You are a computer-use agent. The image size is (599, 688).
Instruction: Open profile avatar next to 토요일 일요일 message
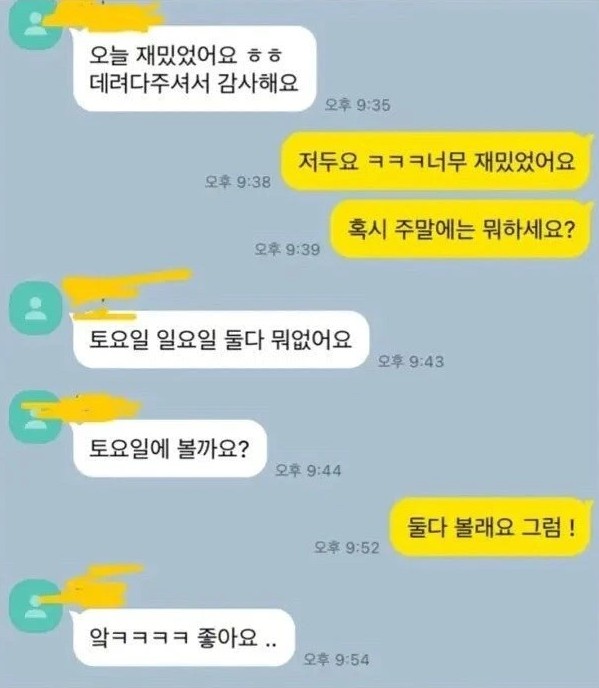point(36,308)
